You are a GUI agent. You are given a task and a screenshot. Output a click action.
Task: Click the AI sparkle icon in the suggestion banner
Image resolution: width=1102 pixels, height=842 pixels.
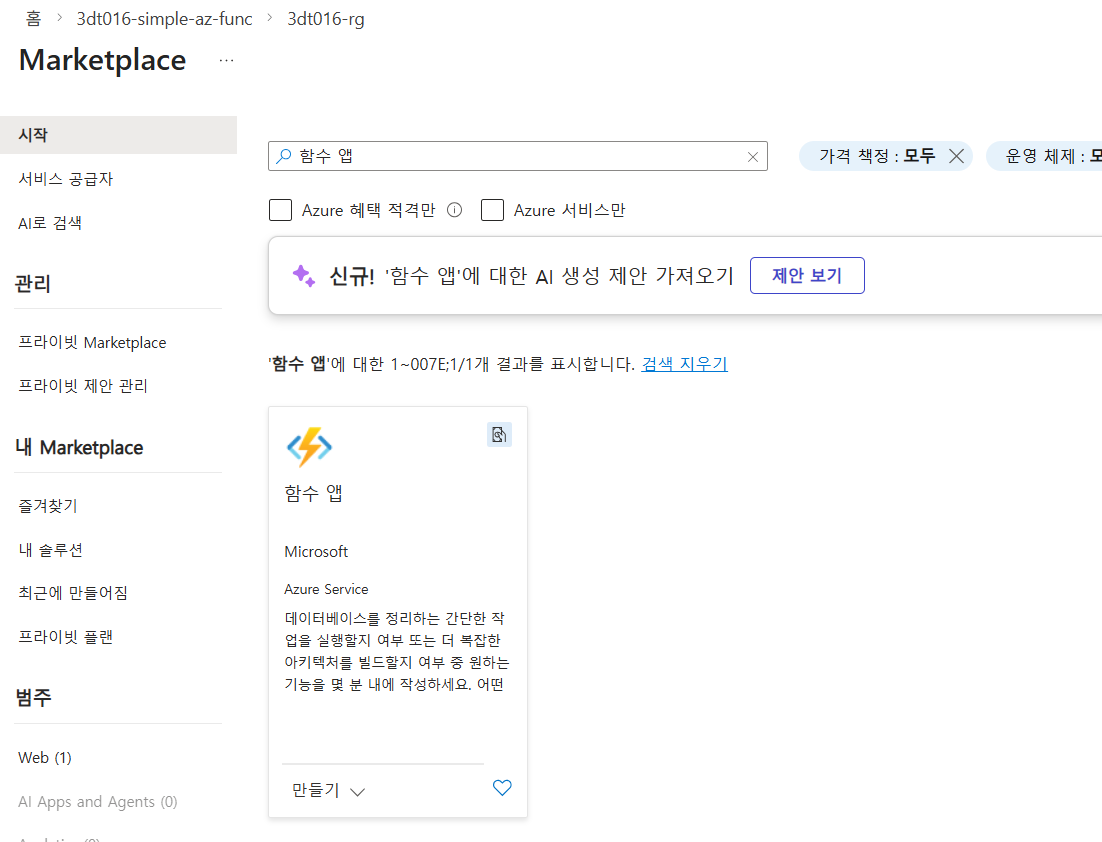(304, 276)
